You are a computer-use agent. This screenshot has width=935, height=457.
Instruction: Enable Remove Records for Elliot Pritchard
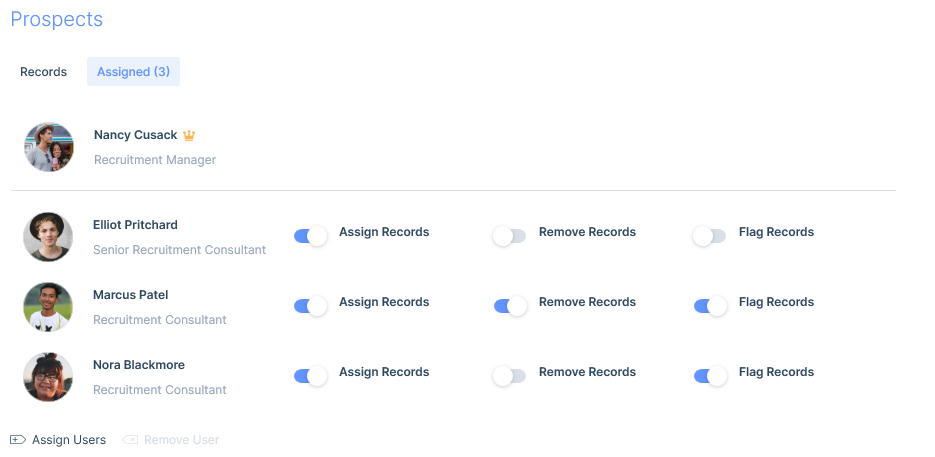click(509, 236)
